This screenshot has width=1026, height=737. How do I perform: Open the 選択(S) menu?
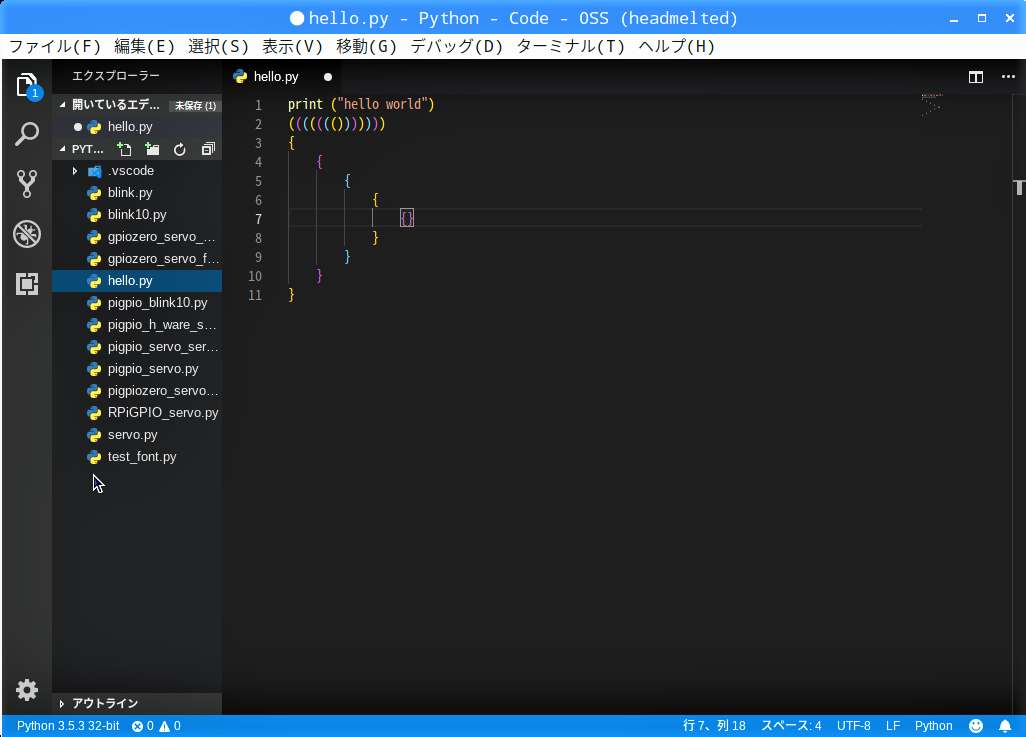[x=218, y=46]
